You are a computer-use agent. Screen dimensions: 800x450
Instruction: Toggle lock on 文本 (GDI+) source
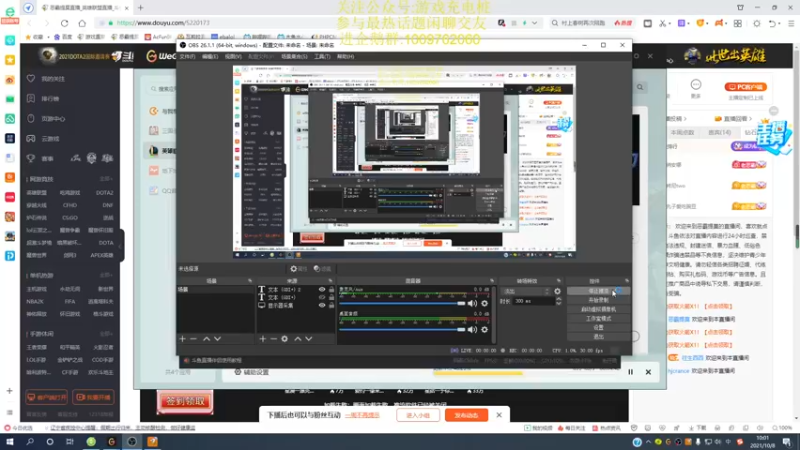(332, 297)
